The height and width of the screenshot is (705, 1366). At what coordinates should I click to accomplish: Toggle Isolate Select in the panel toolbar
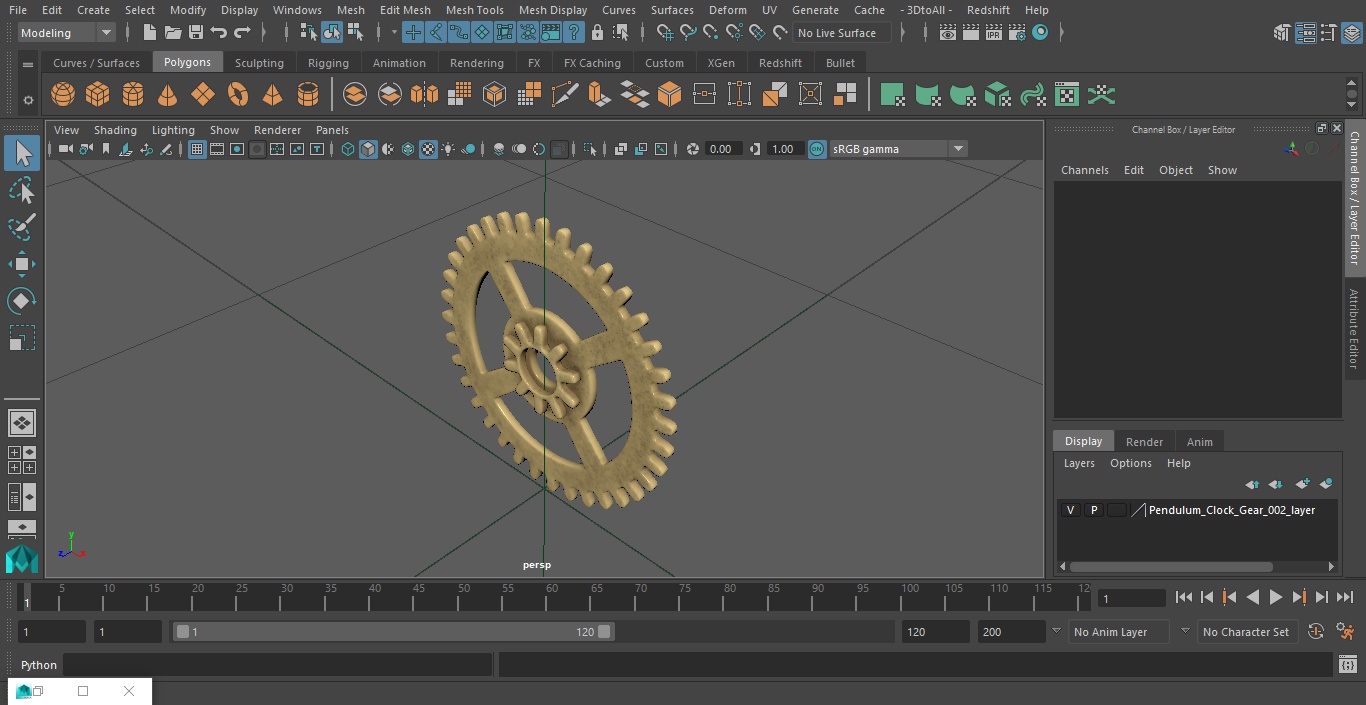coord(590,149)
